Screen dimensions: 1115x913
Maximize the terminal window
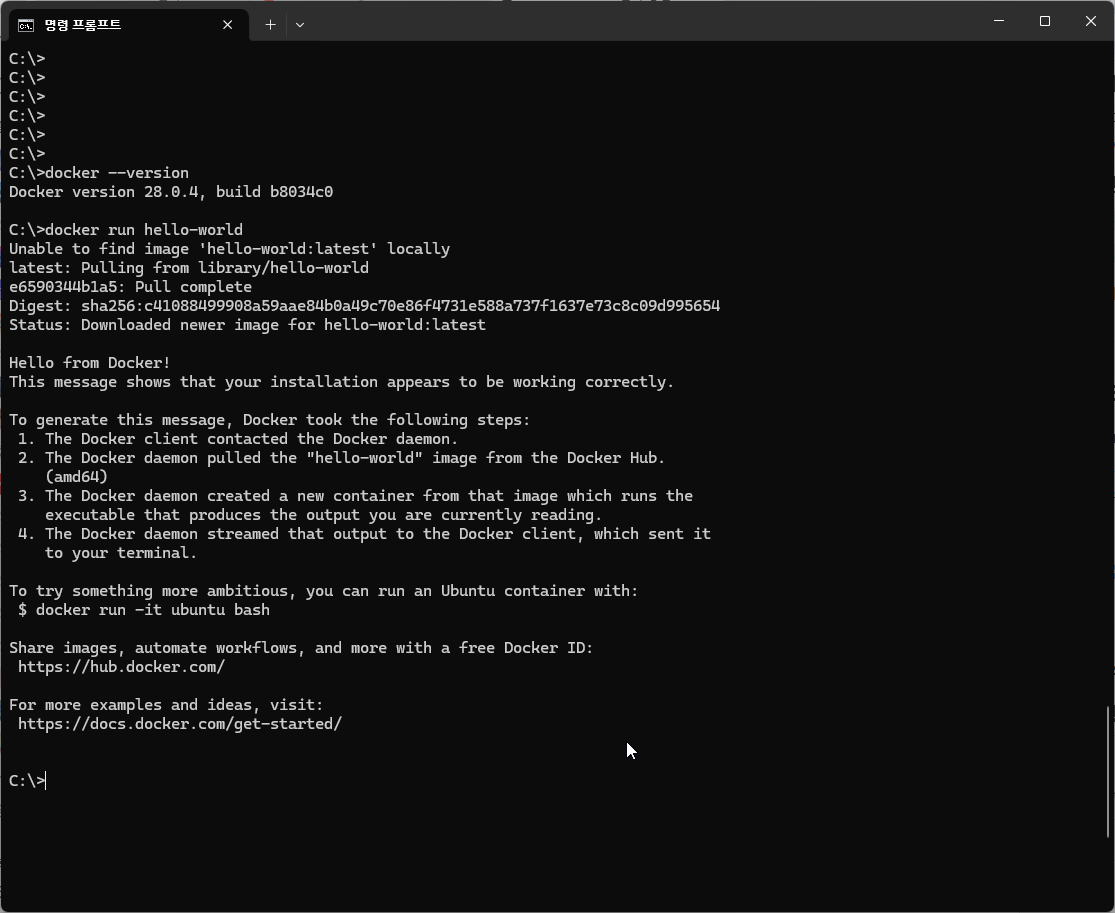click(x=1045, y=21)
